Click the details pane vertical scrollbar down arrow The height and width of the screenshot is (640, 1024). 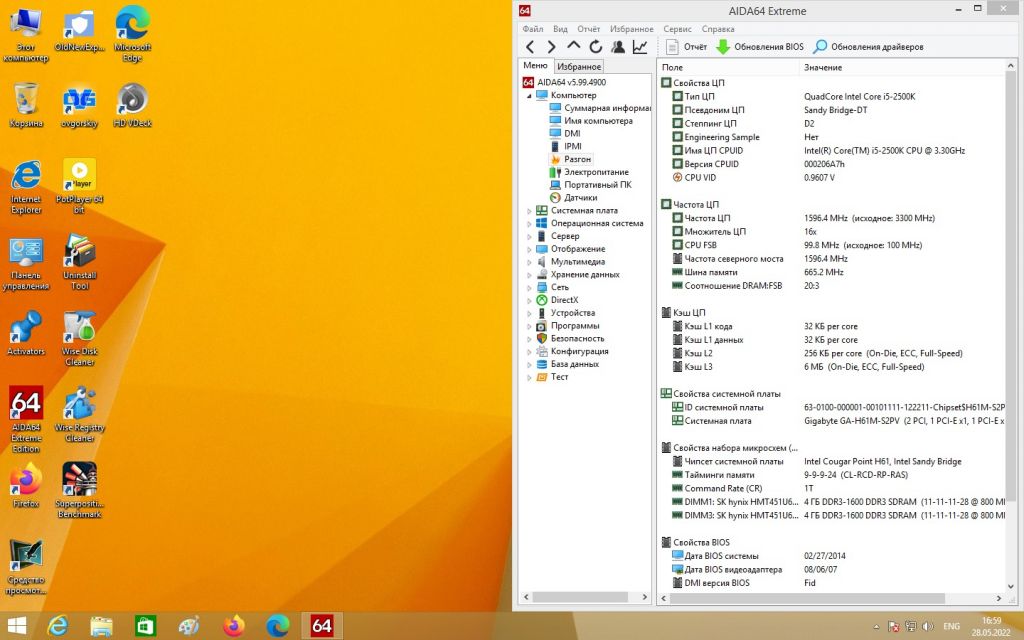1011,586
